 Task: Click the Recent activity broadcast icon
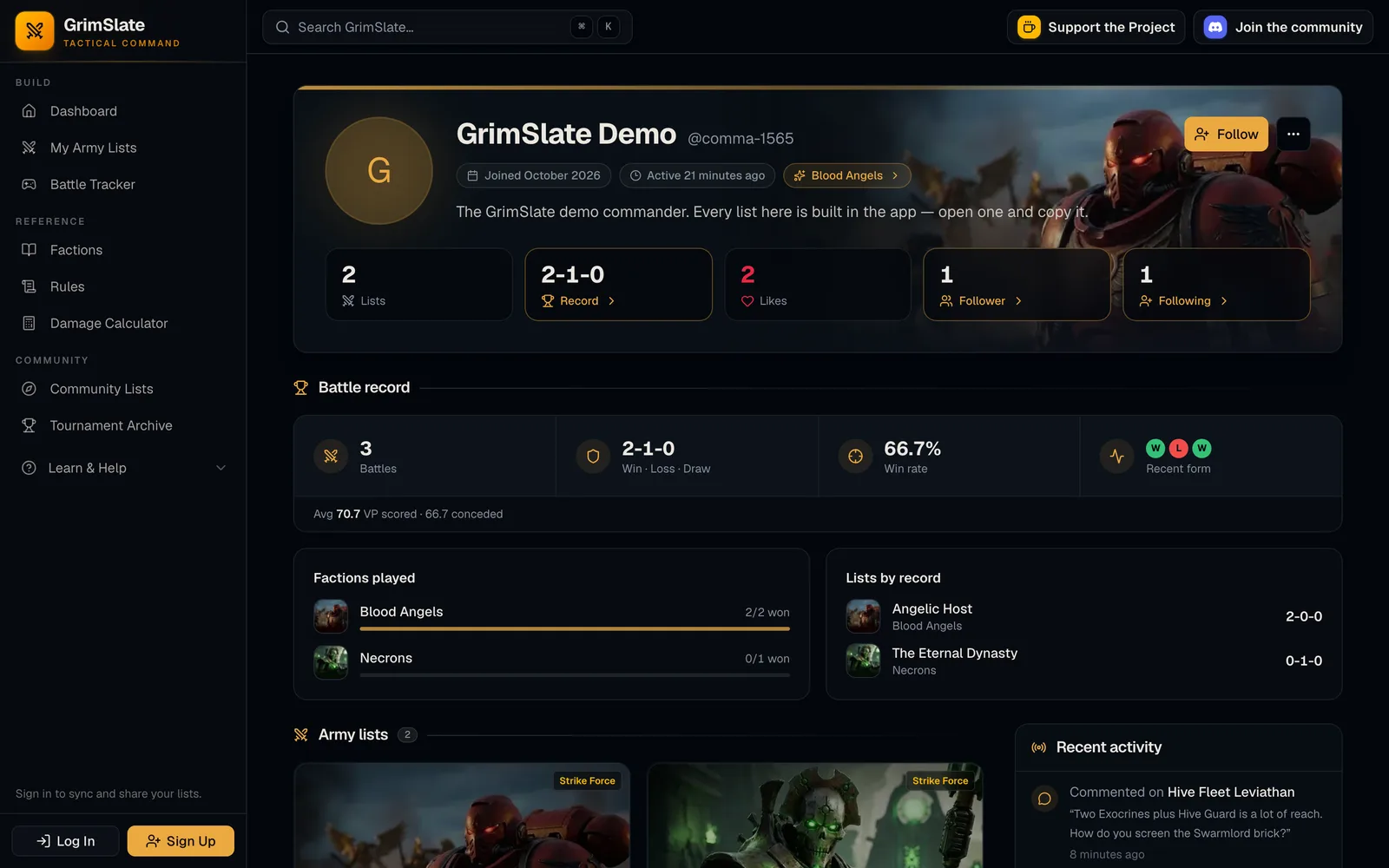click(x=1038, y=747)
